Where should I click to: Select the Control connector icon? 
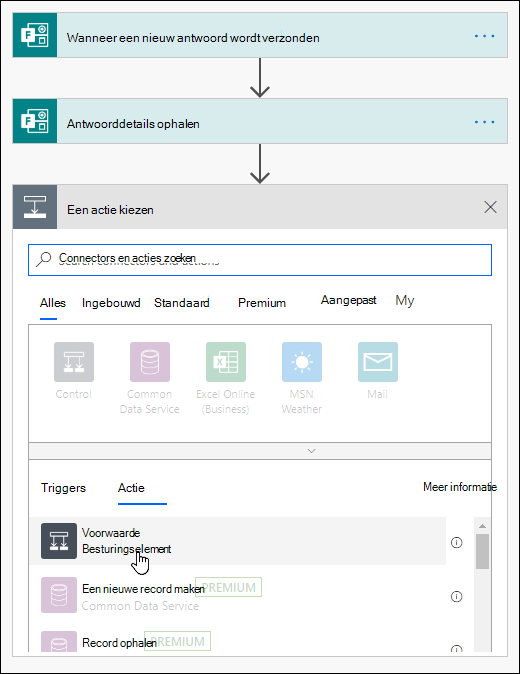74,362
